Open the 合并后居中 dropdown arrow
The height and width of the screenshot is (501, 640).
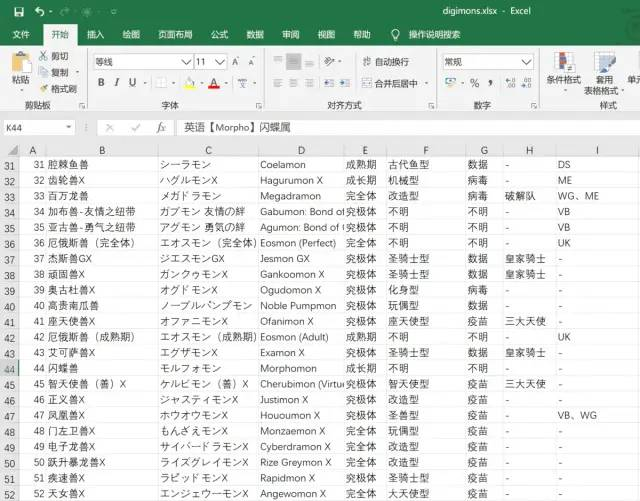point(427,83)
